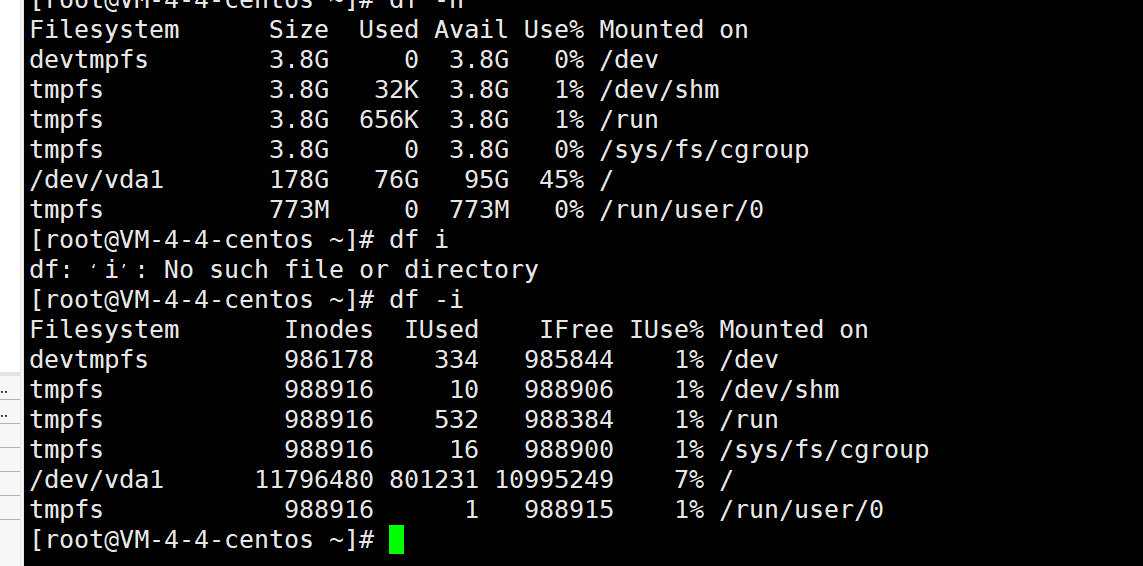Screen dimensions: 1143x566
Task: Click the "/" mount point beside 45%
Action: [606, 179]
